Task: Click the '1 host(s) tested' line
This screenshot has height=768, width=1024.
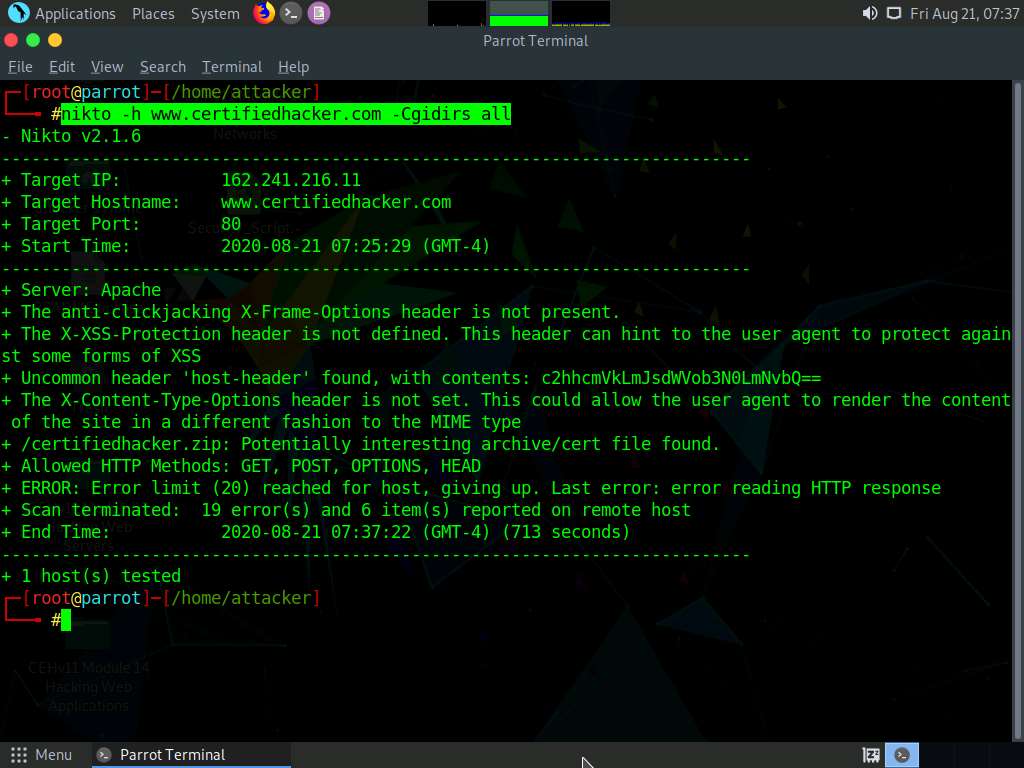Action: tap(91, 576)
